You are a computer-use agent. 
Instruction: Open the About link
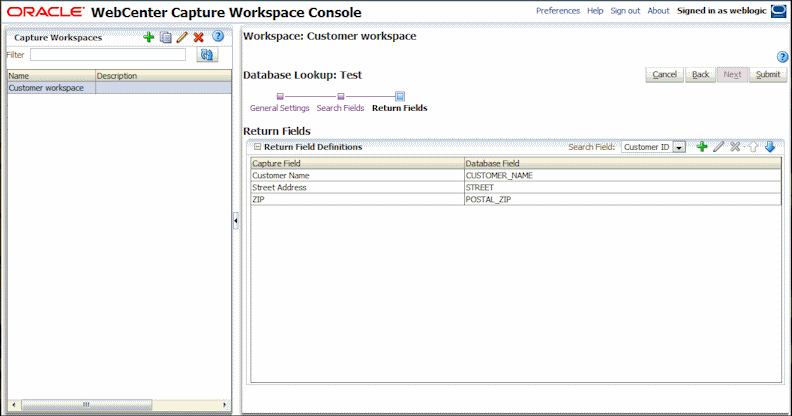point(658,11)
